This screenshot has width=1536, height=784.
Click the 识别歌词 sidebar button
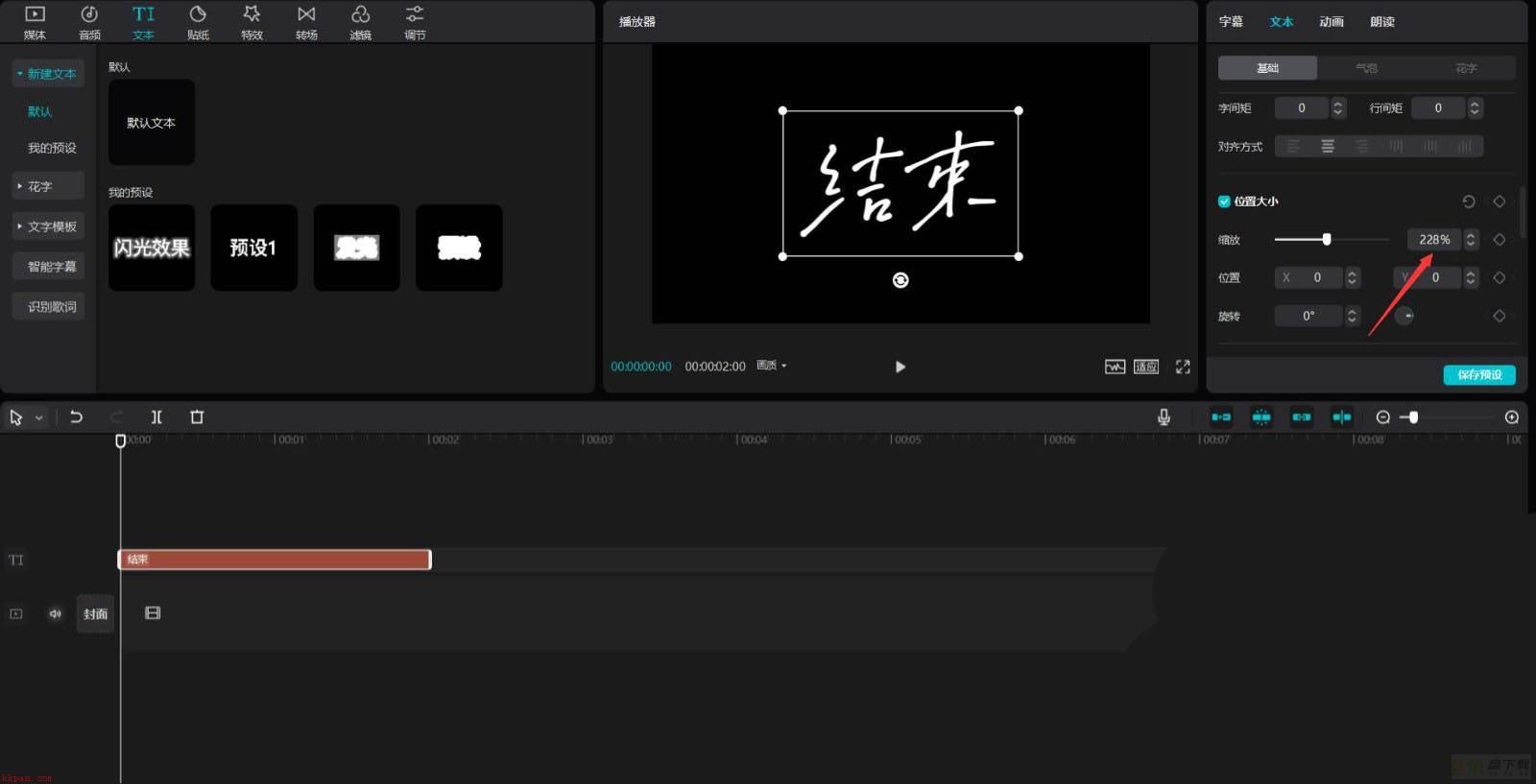pos(48,307)
